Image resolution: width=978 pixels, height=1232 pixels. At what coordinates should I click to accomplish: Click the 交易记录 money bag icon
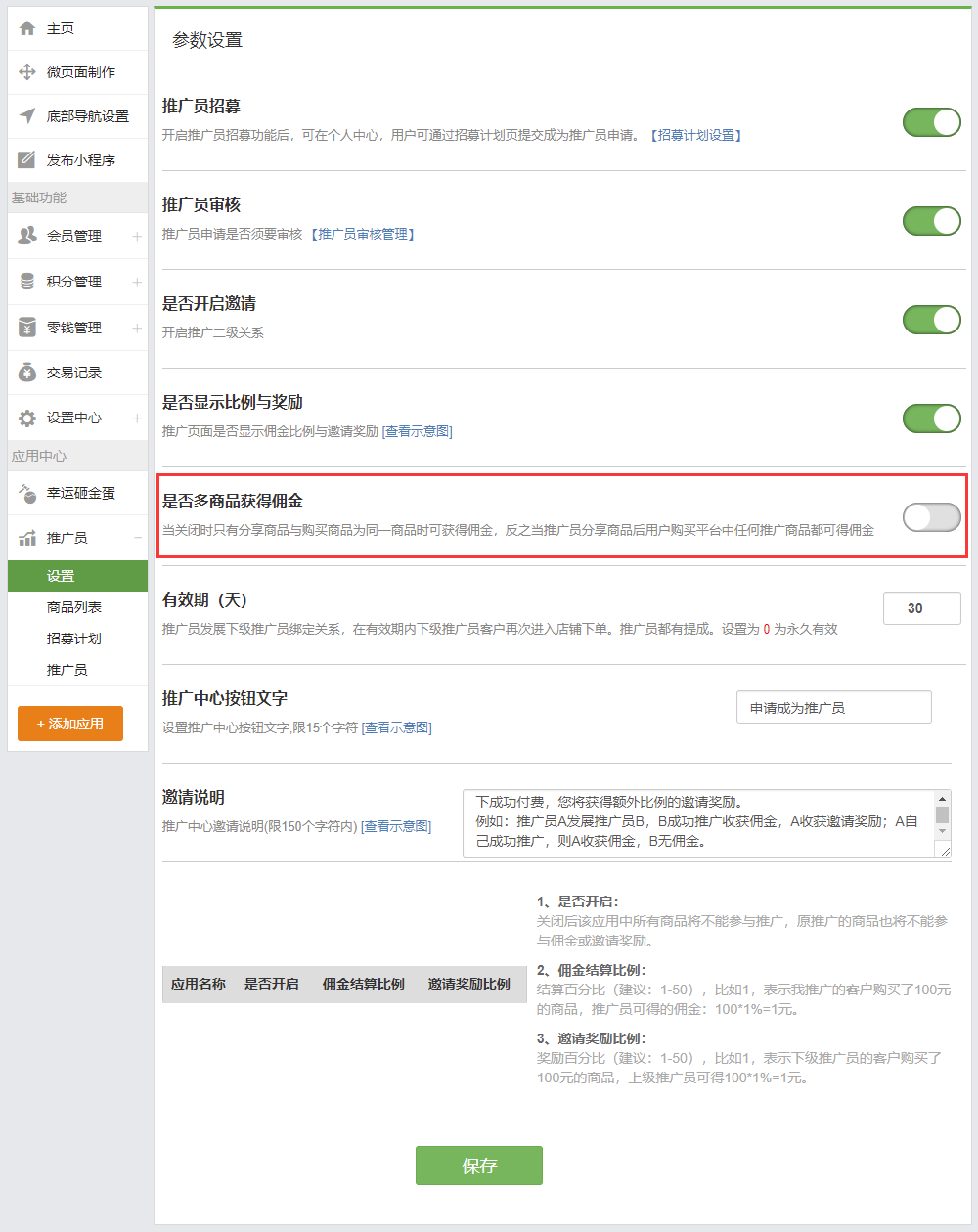tap(27, 373)
